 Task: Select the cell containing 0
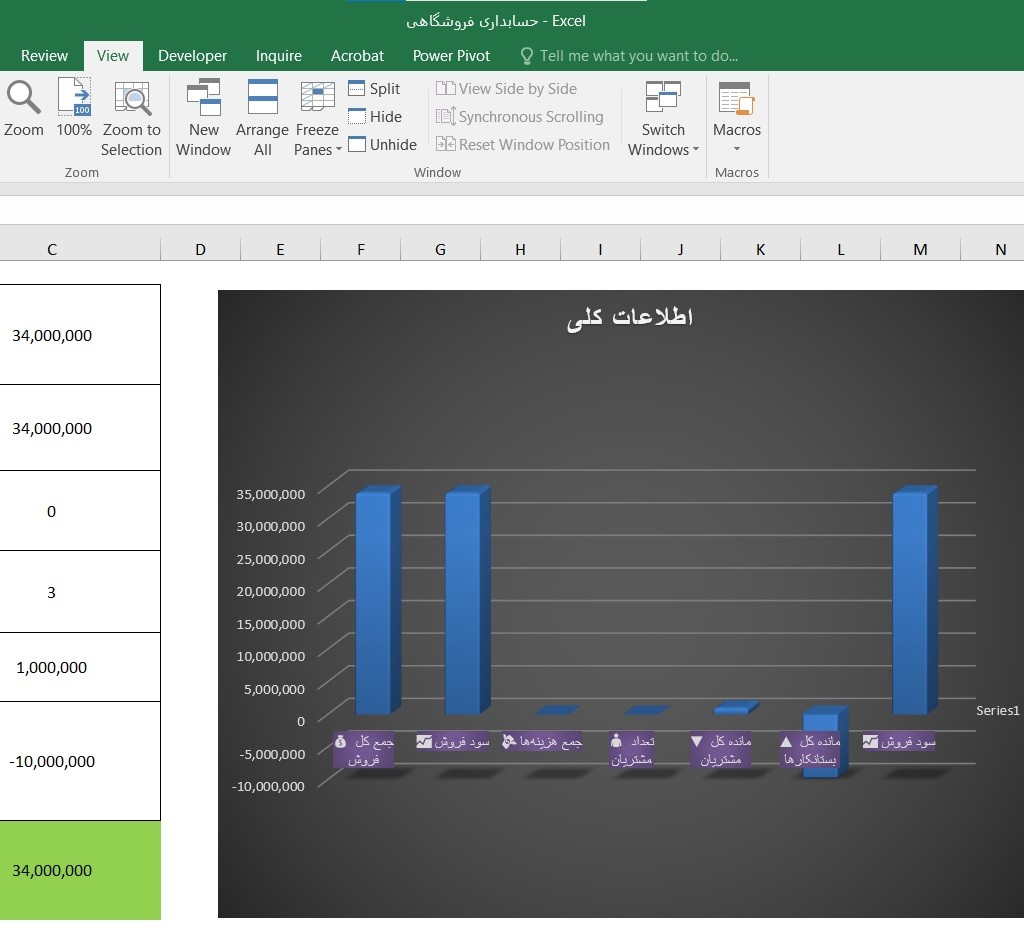pos(80,511)
